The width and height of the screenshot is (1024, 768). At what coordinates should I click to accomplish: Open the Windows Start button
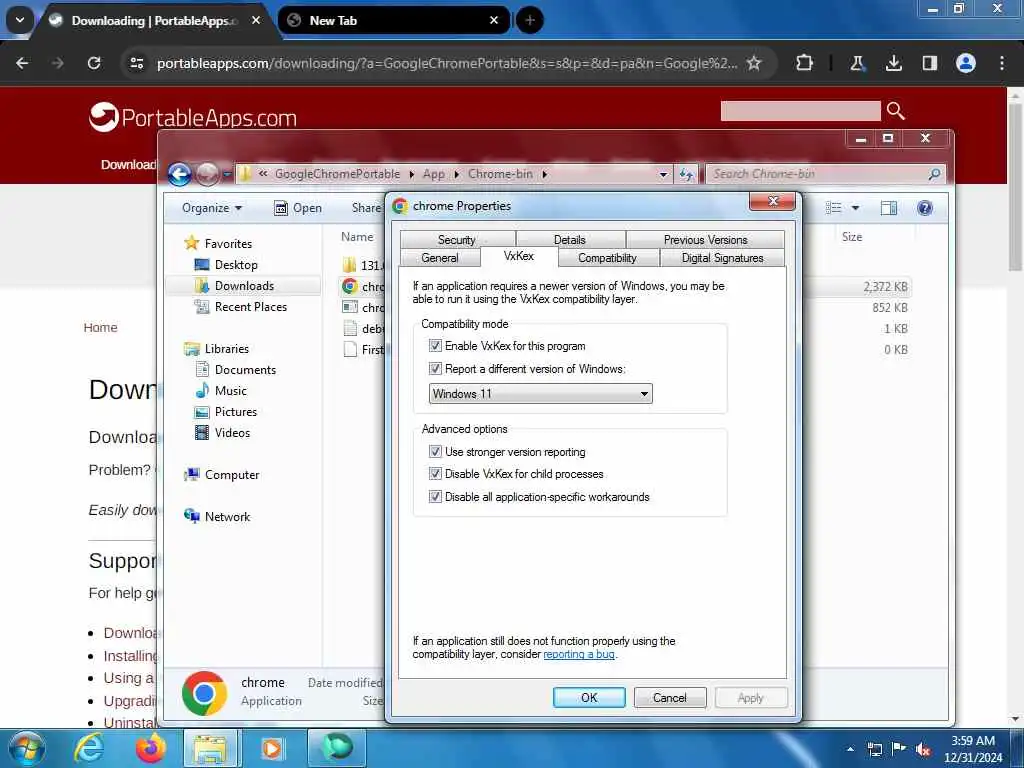[x=27, y=748]
